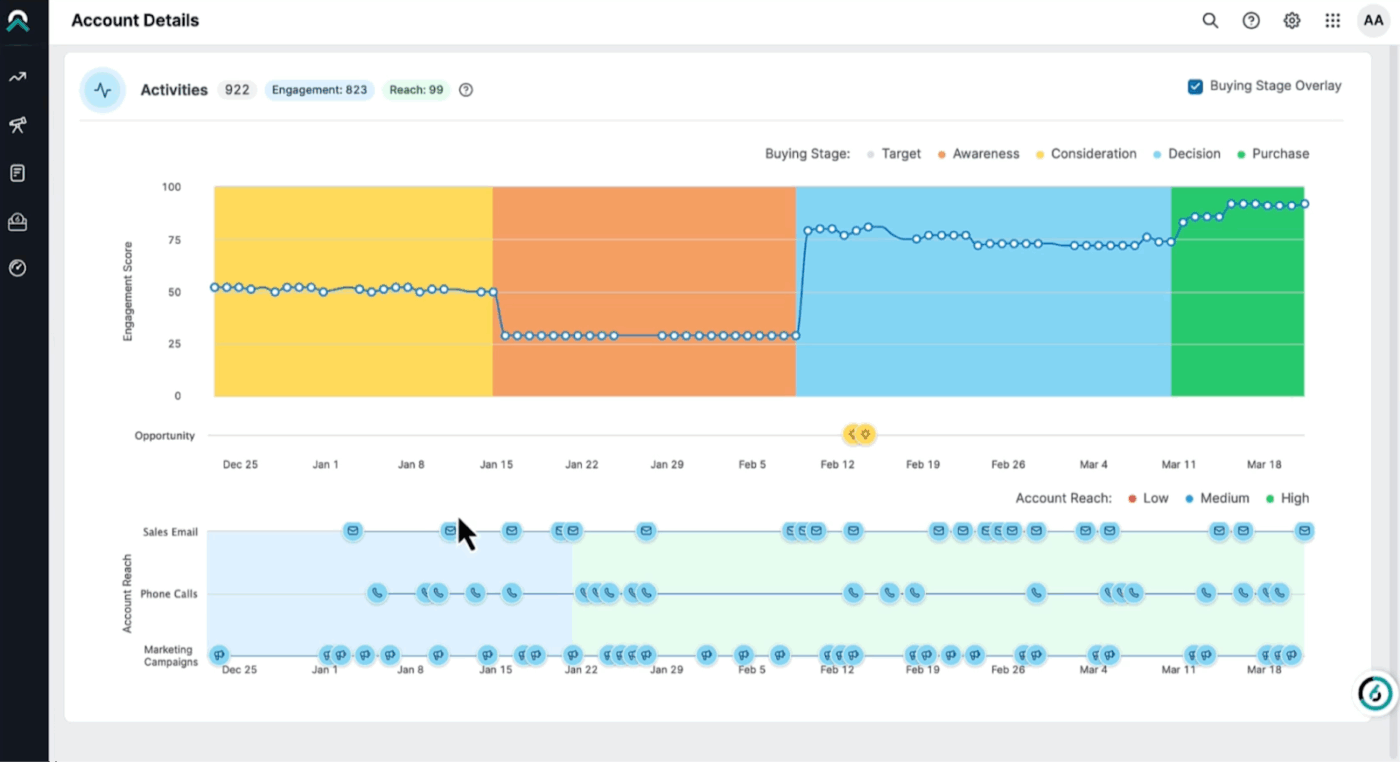Select the campaigns inbox icon in sidebar
The image size is (1400, 762).
click(x=18, y=220)
